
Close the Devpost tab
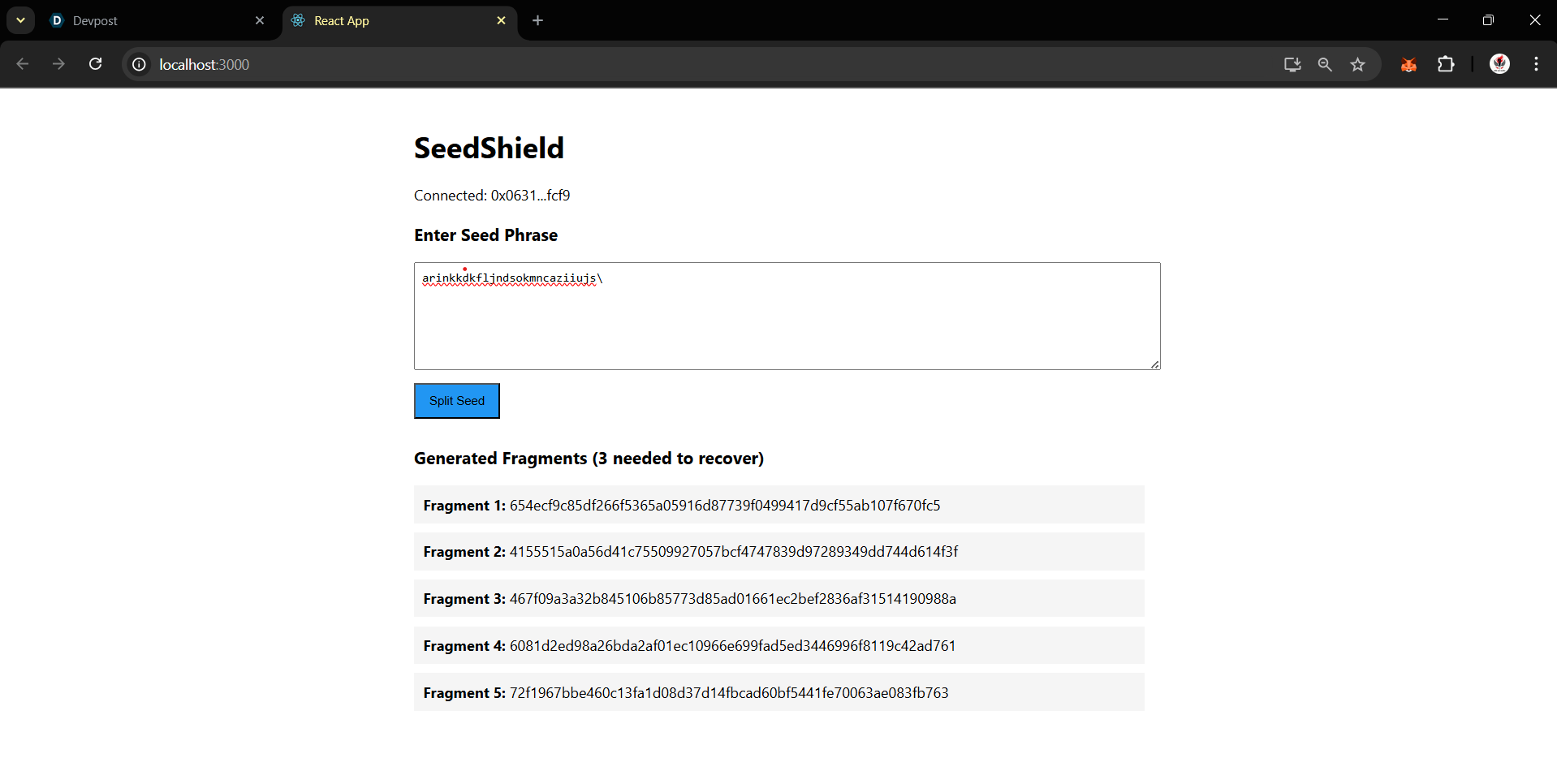260,21
